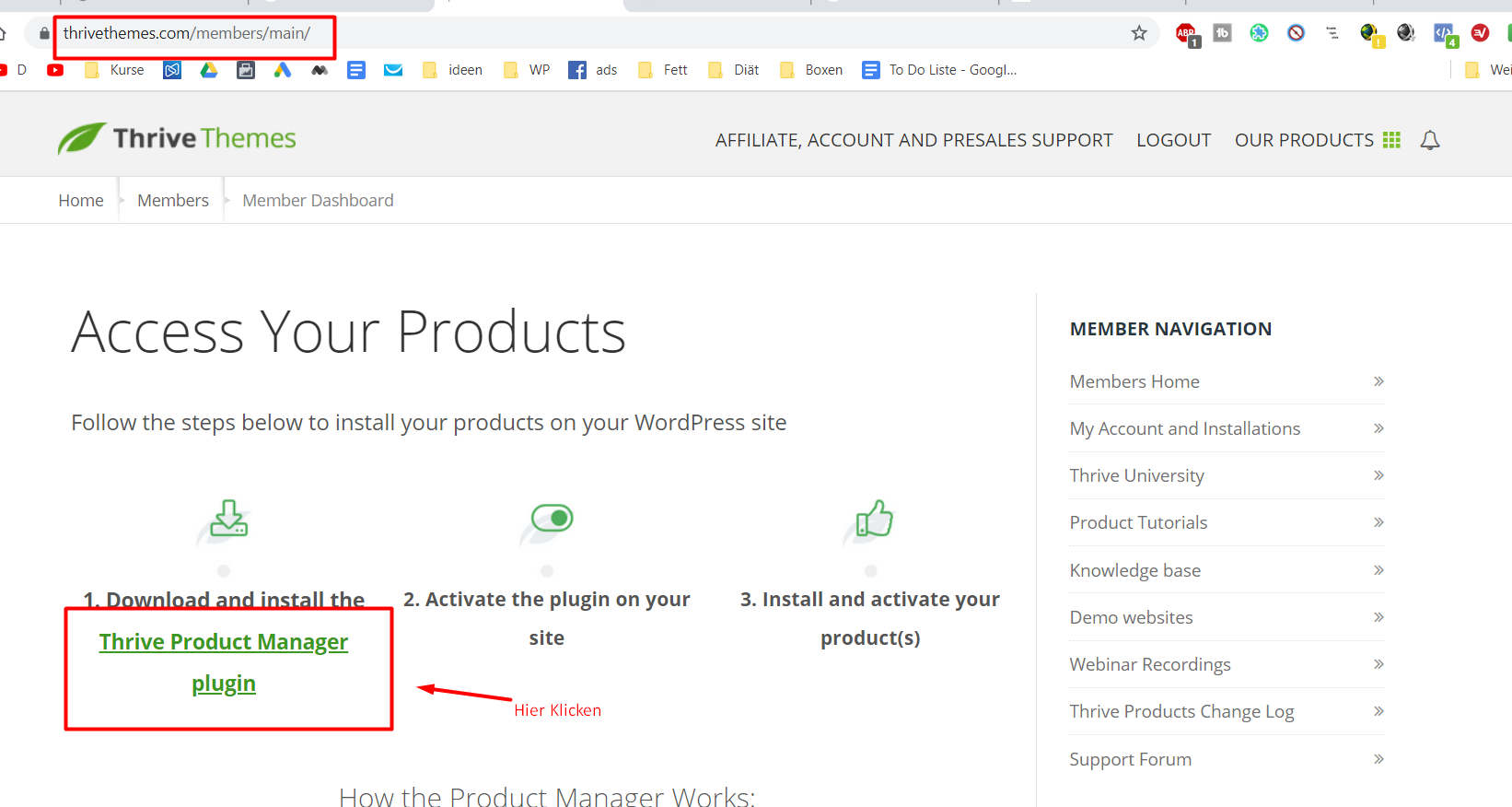Open Thrive University navigation item

(1227, 475)
